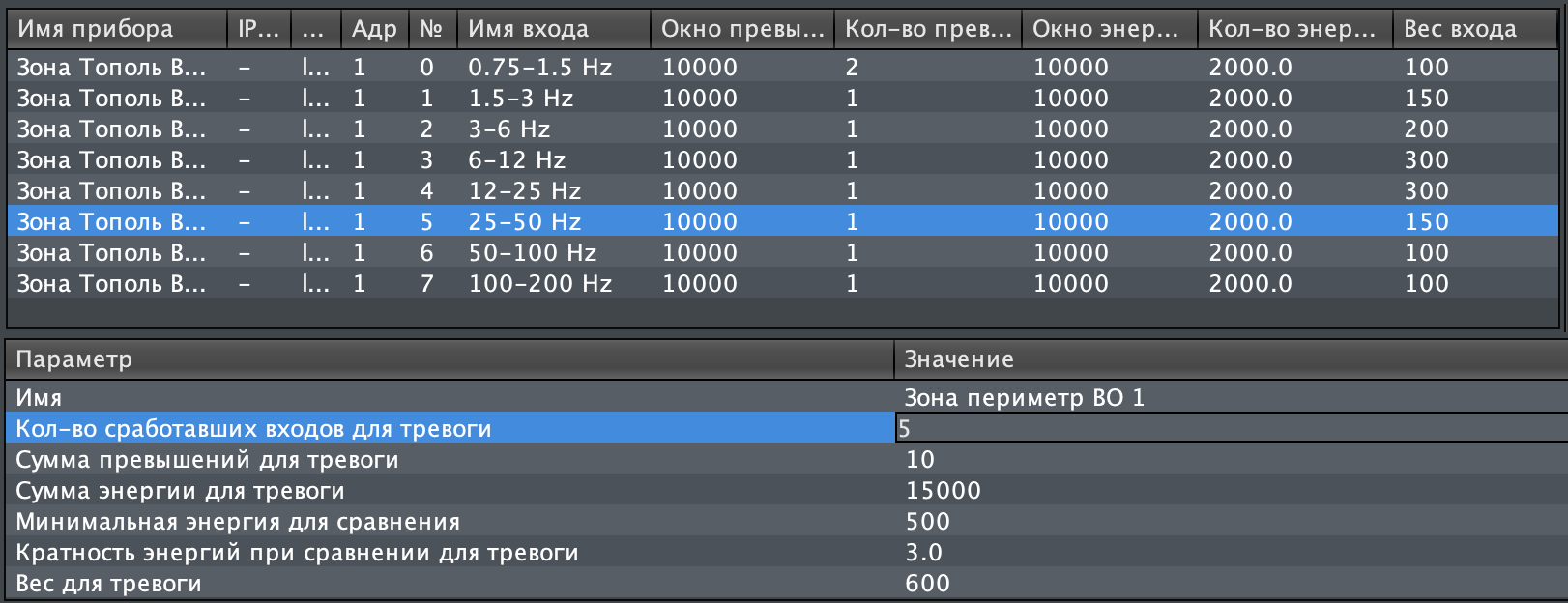1568x603 pixels.
Task: Select the 12-25 Hz input row
Action: coord(524,191)
